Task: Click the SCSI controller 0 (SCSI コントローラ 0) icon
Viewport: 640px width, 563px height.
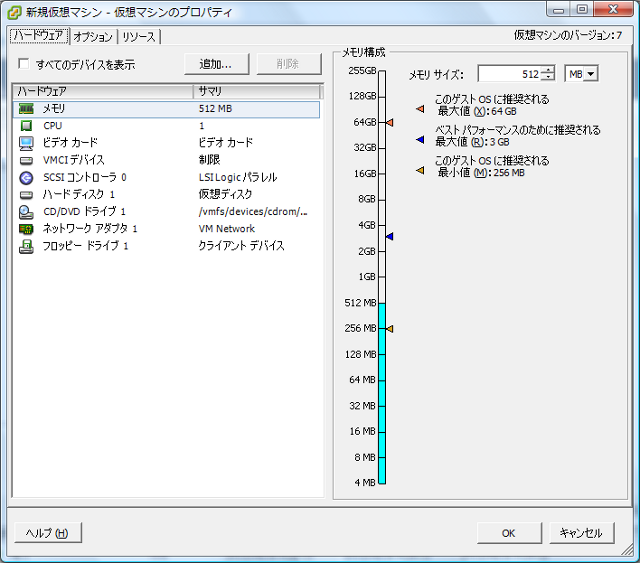Action: pyautogui.click(x=27, y=178)
